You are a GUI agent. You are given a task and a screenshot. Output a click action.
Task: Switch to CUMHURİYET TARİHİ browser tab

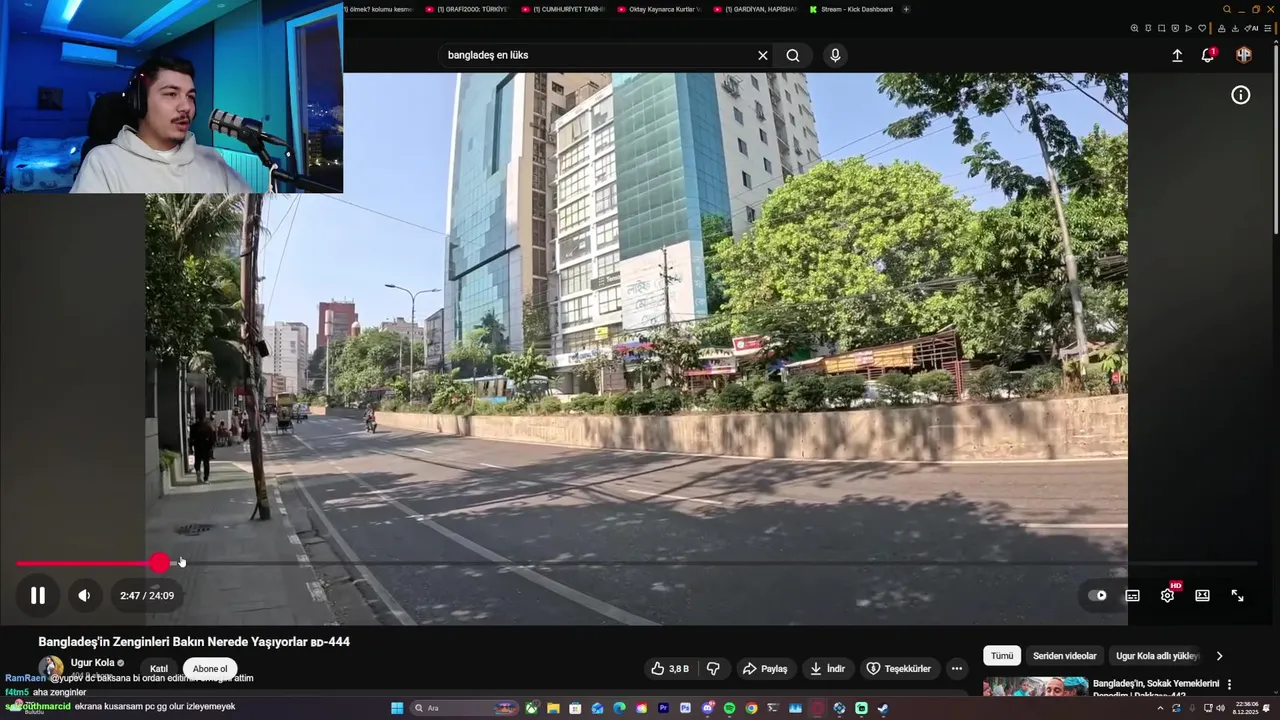(x=562, y=9)
